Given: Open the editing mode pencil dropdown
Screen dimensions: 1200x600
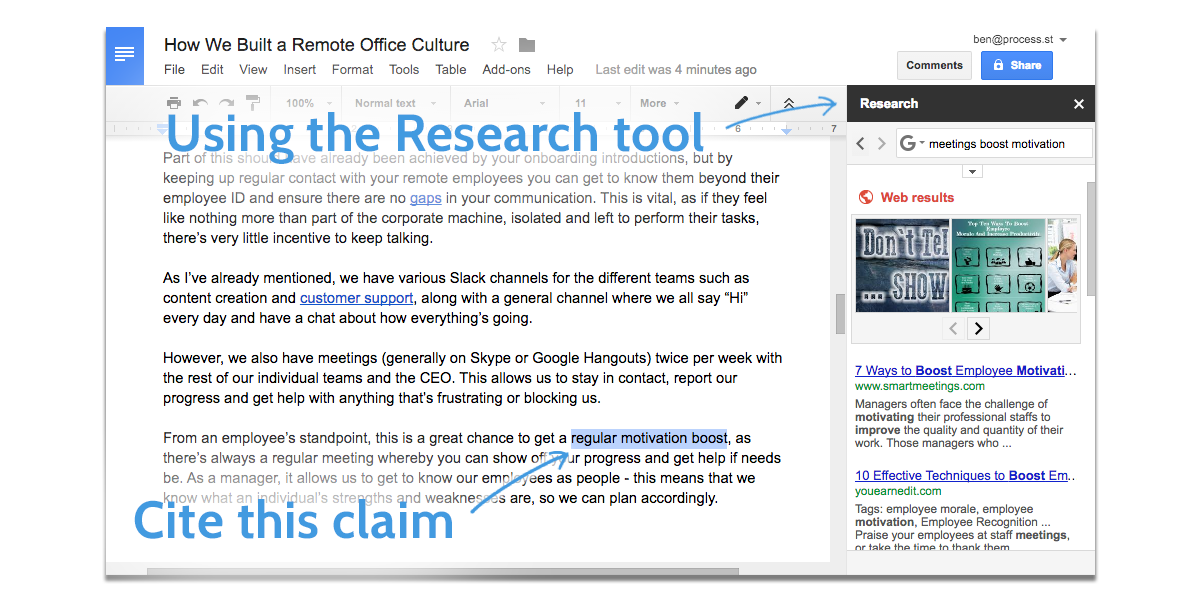Looking at the screenshot, I should (x=747, y=103).
